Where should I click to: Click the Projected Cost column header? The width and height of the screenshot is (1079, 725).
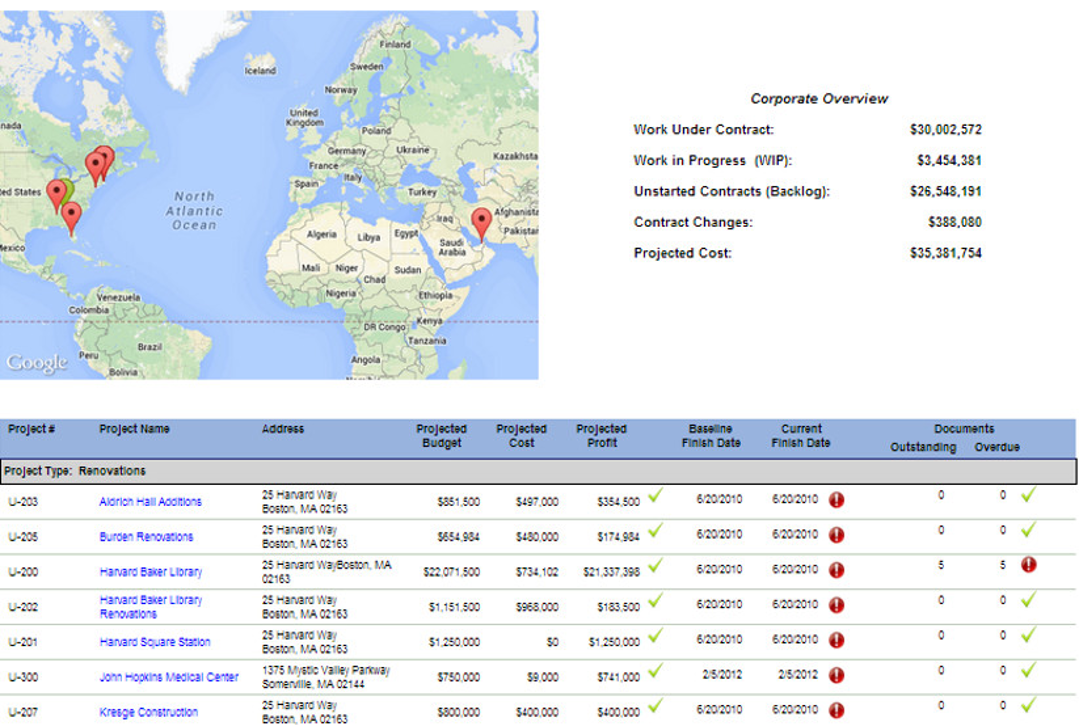coord(521,436)
